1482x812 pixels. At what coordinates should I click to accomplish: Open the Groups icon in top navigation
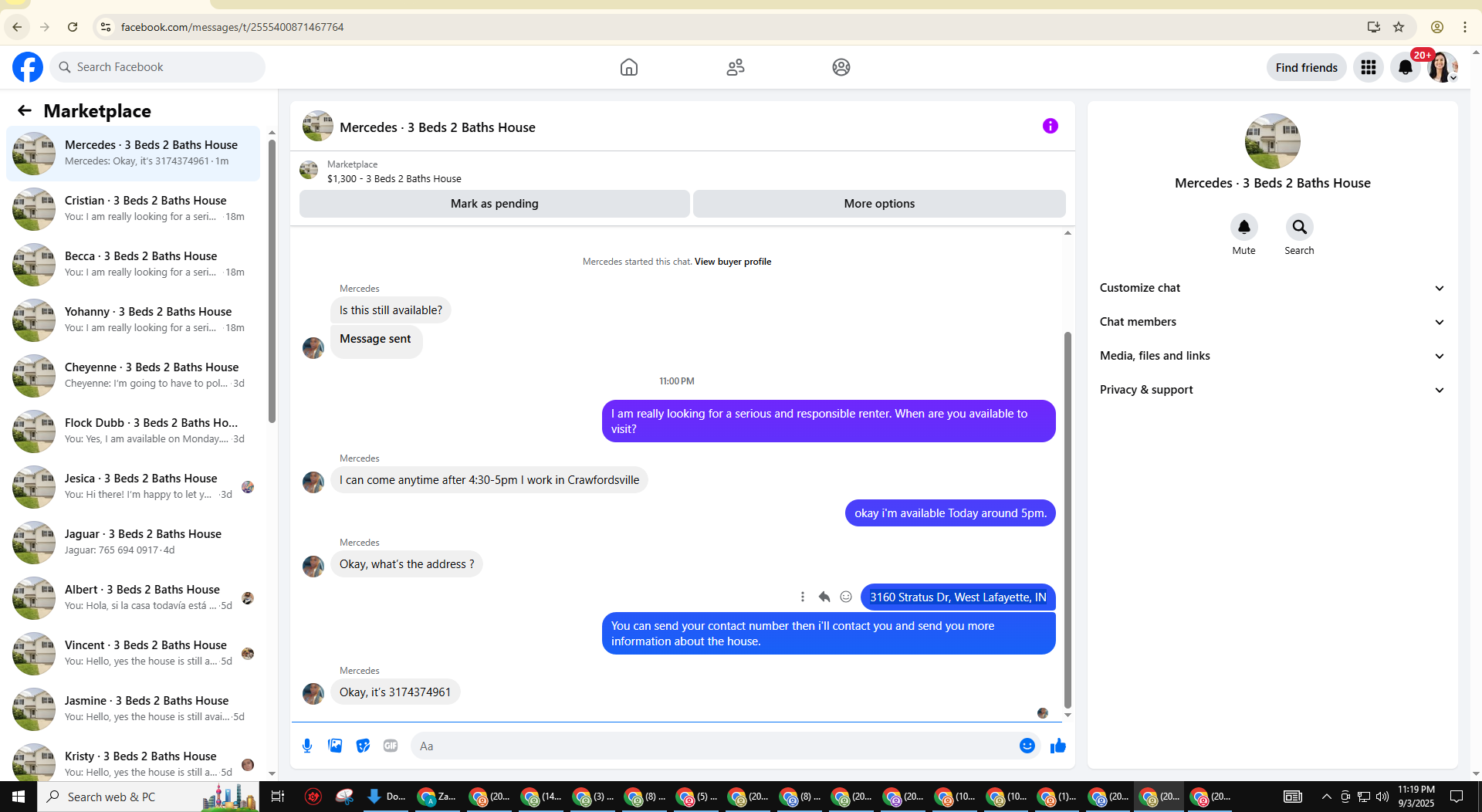[x=841, y=67]
